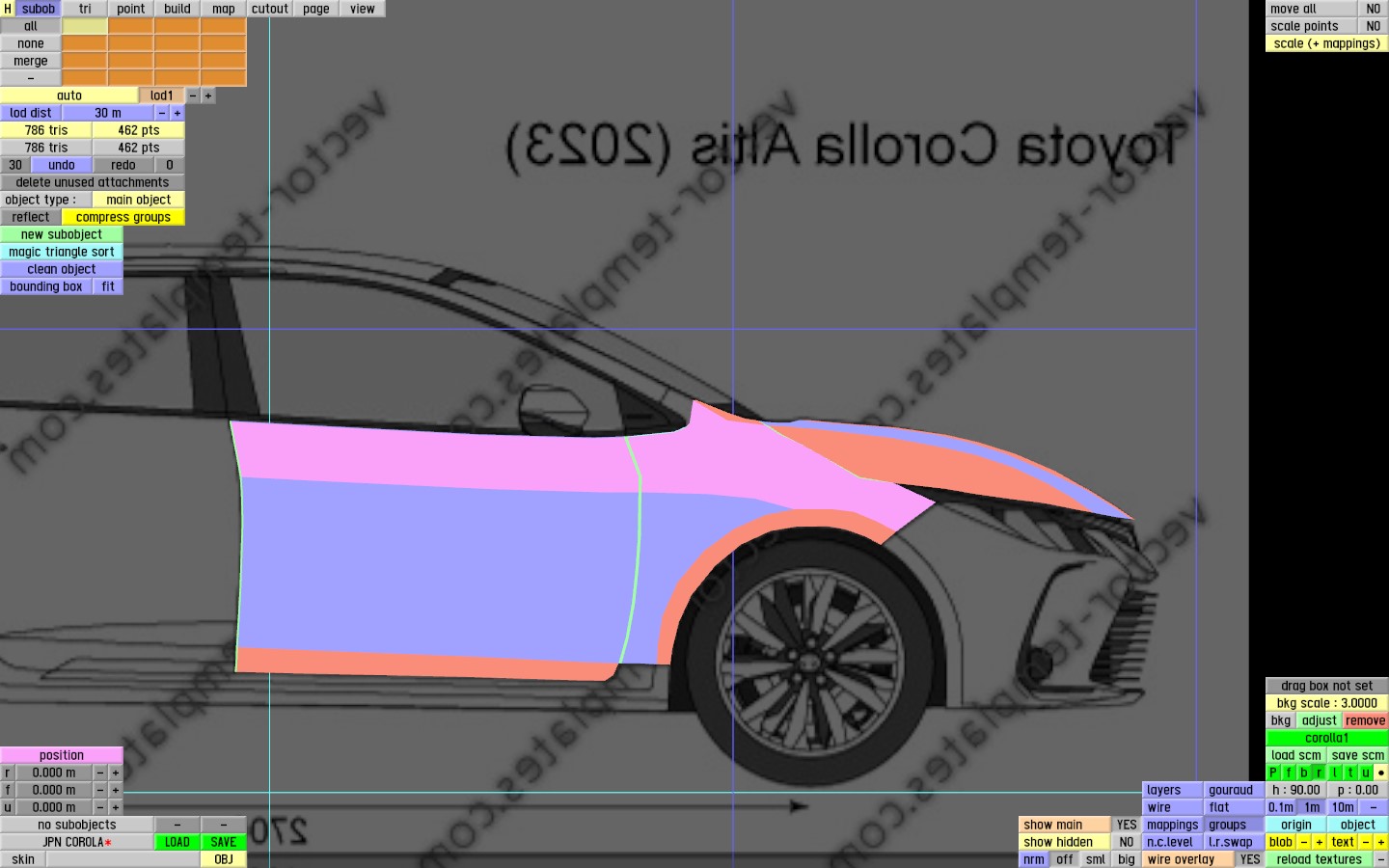This screenshot has height=868, width=1389.
Task: Click the bkg scale 3.0000 field
Action: [1327, 703]
